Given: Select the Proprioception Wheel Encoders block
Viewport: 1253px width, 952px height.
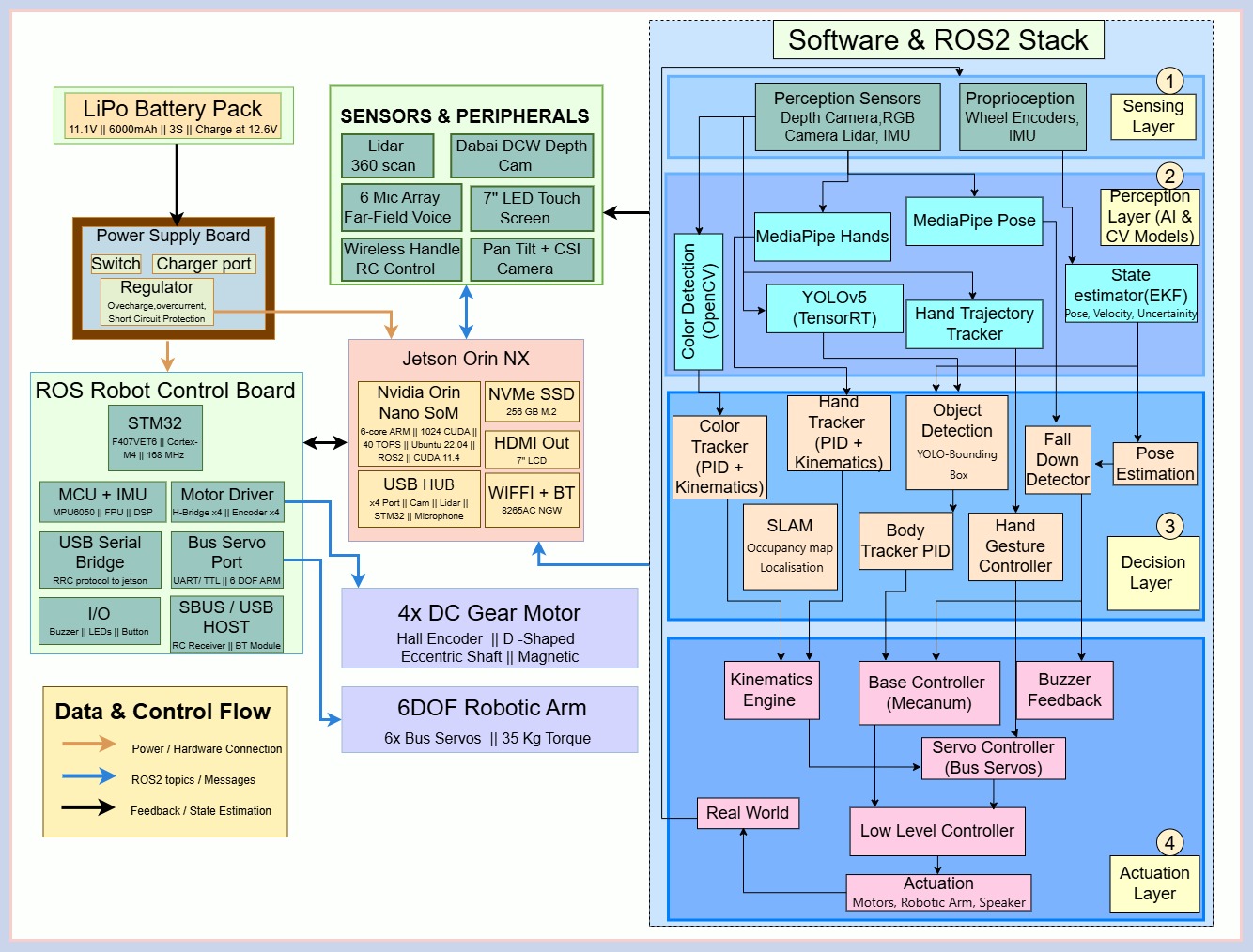Looking at the screenshot, I should coord(1022,116).
